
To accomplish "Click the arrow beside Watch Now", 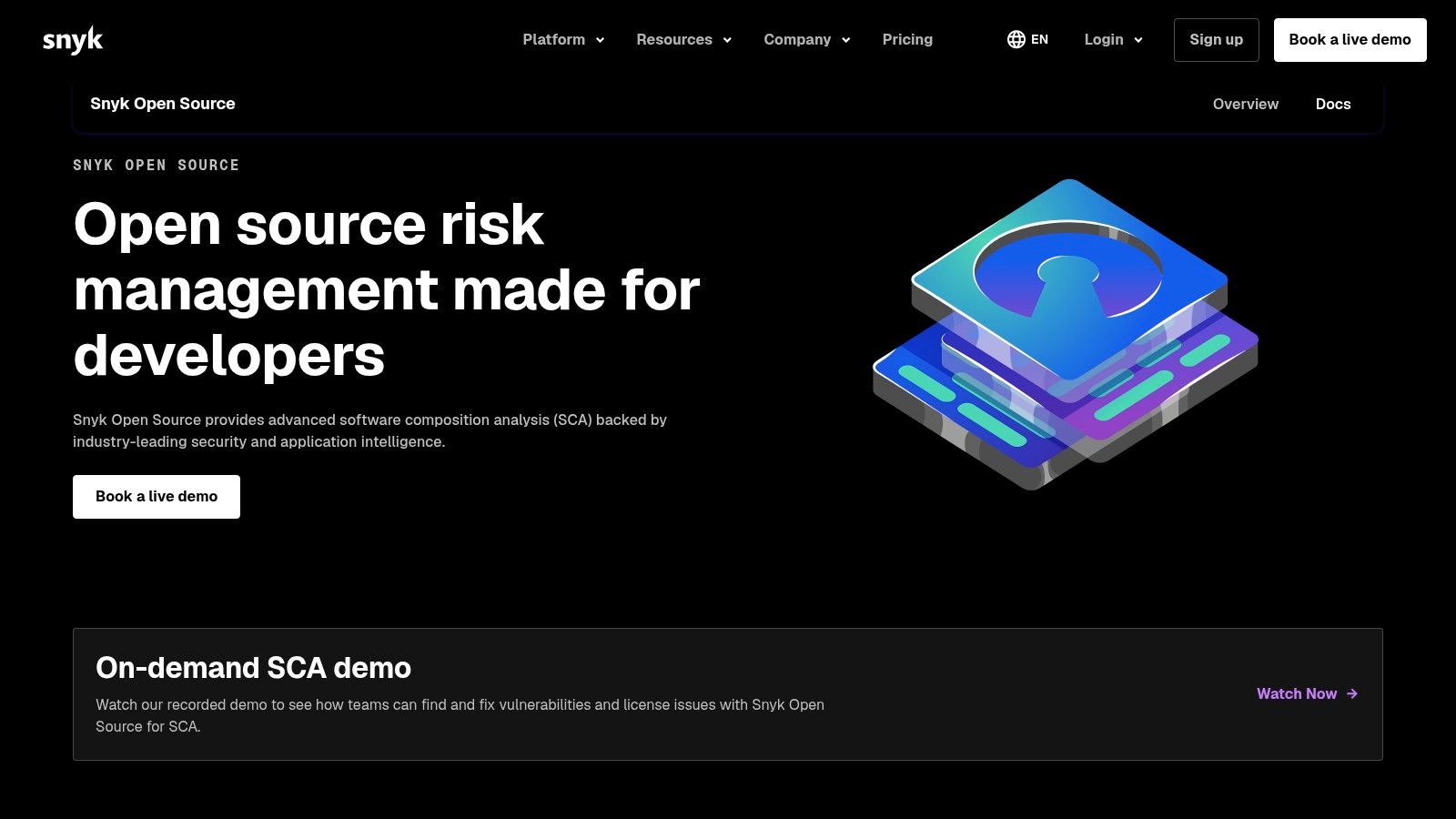I will tap(1352, 693).
